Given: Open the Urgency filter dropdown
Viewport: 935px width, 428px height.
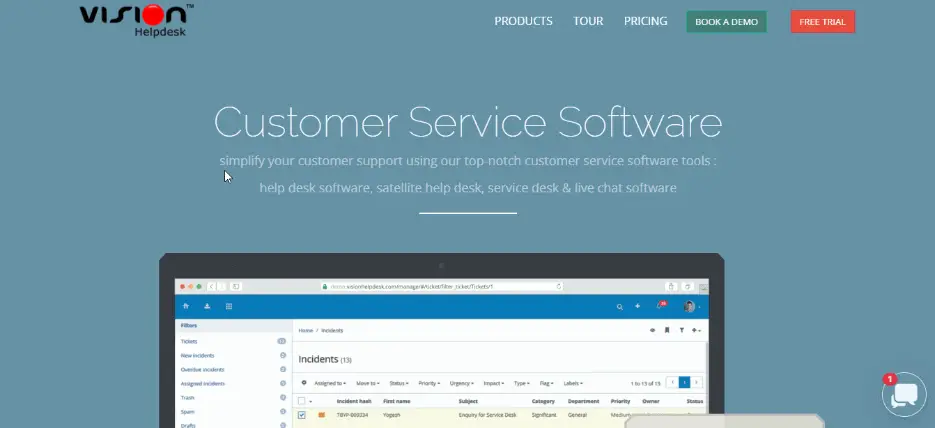Looking at the screenshot, I should (x=462, y=383).
